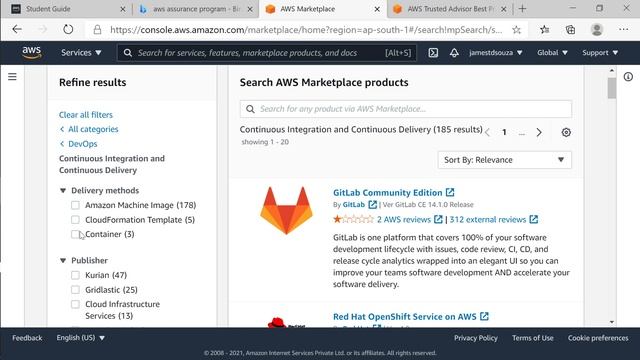Open the Red Hat OpenShift Service on AWS link
The image size is (640, 360).
coord(404,316)
